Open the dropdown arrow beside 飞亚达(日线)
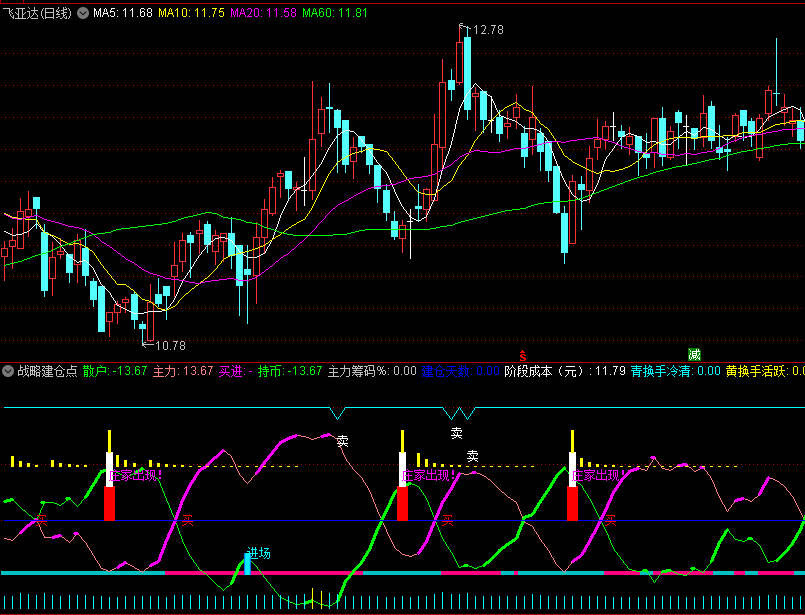 pyautogui.click(x=83, y=13)
